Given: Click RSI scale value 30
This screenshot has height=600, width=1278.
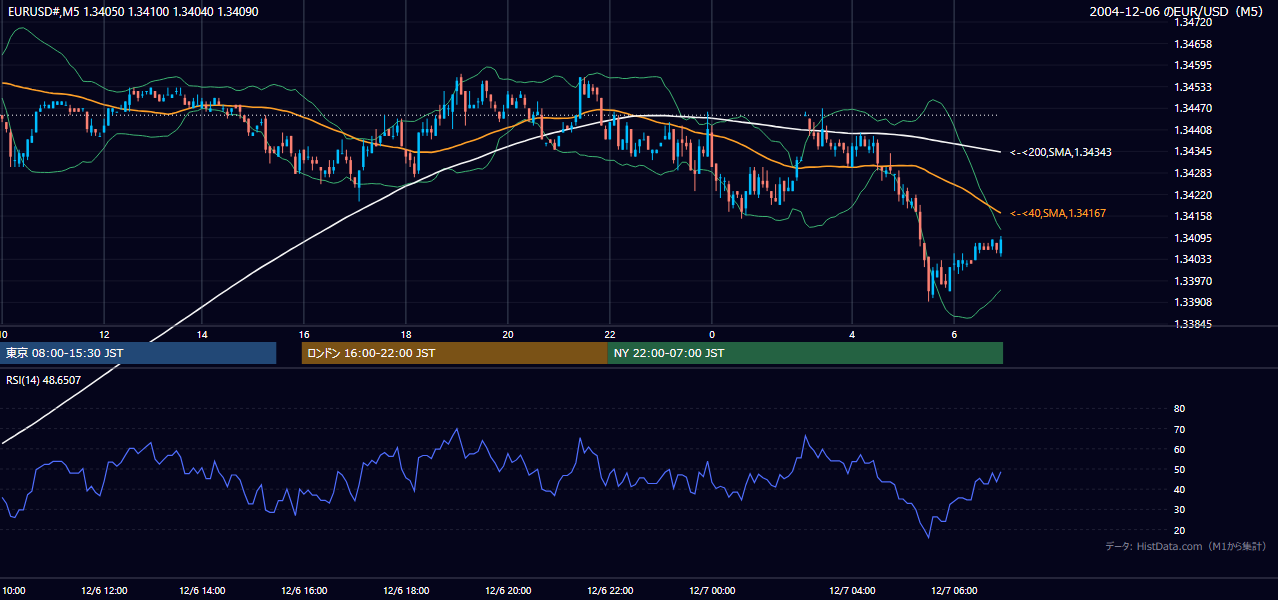Looking at the screenshot, I should tap(1179, 510).
